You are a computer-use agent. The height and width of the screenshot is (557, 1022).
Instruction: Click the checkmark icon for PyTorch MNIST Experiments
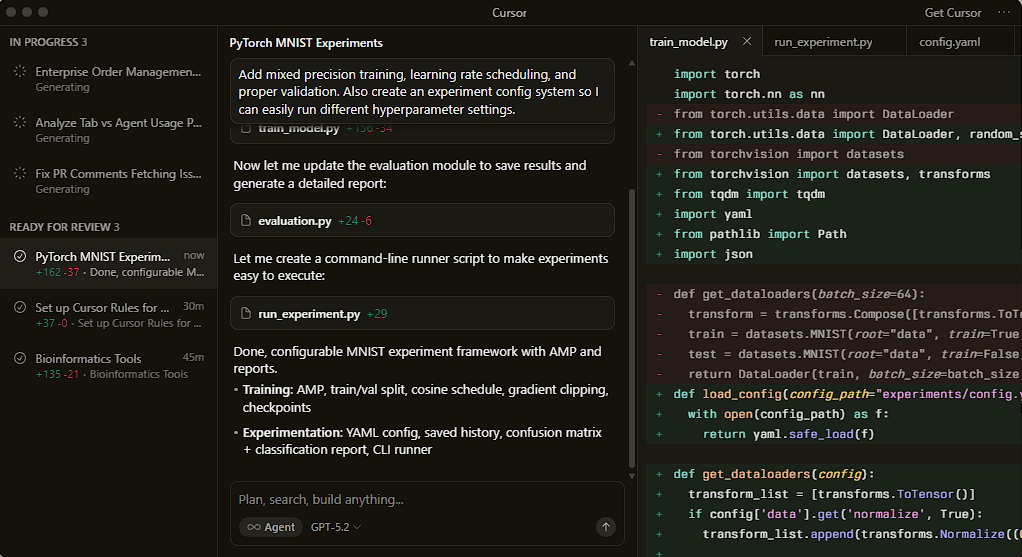pos(20,257)
